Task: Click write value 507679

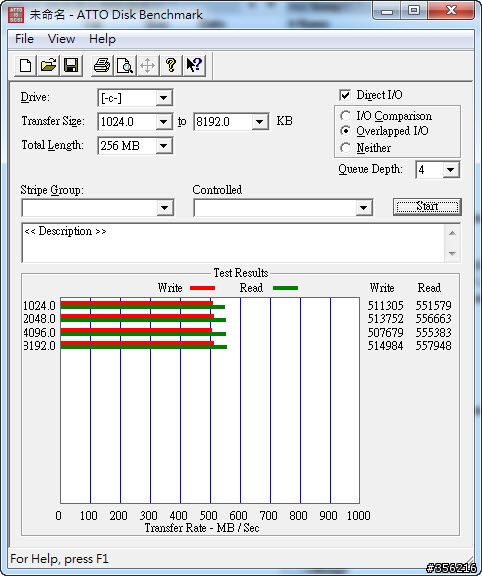Action: point(385,332)
